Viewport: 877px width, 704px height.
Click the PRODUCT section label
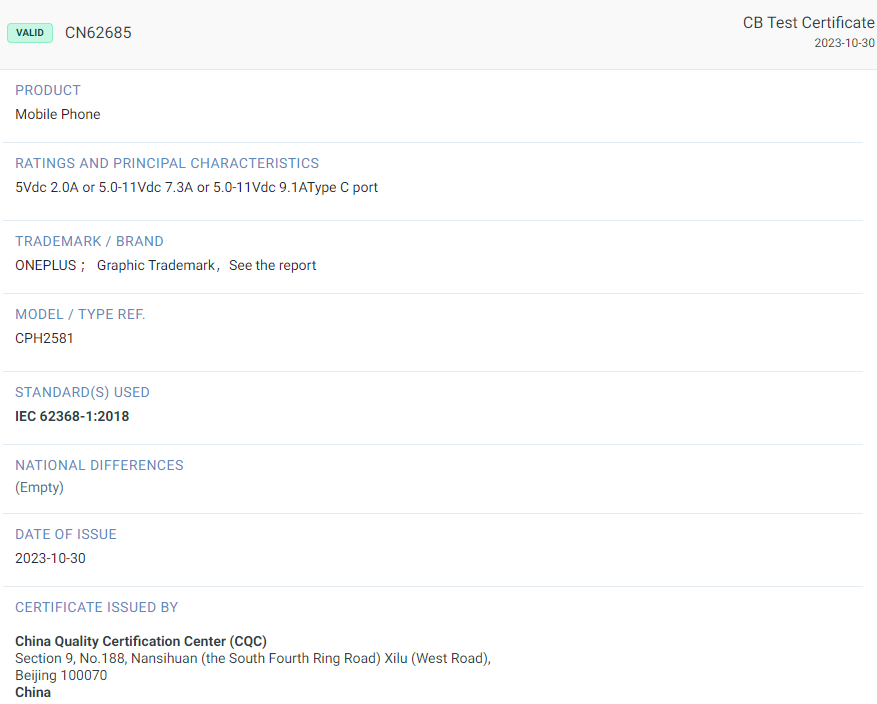(x=48, y=90)
